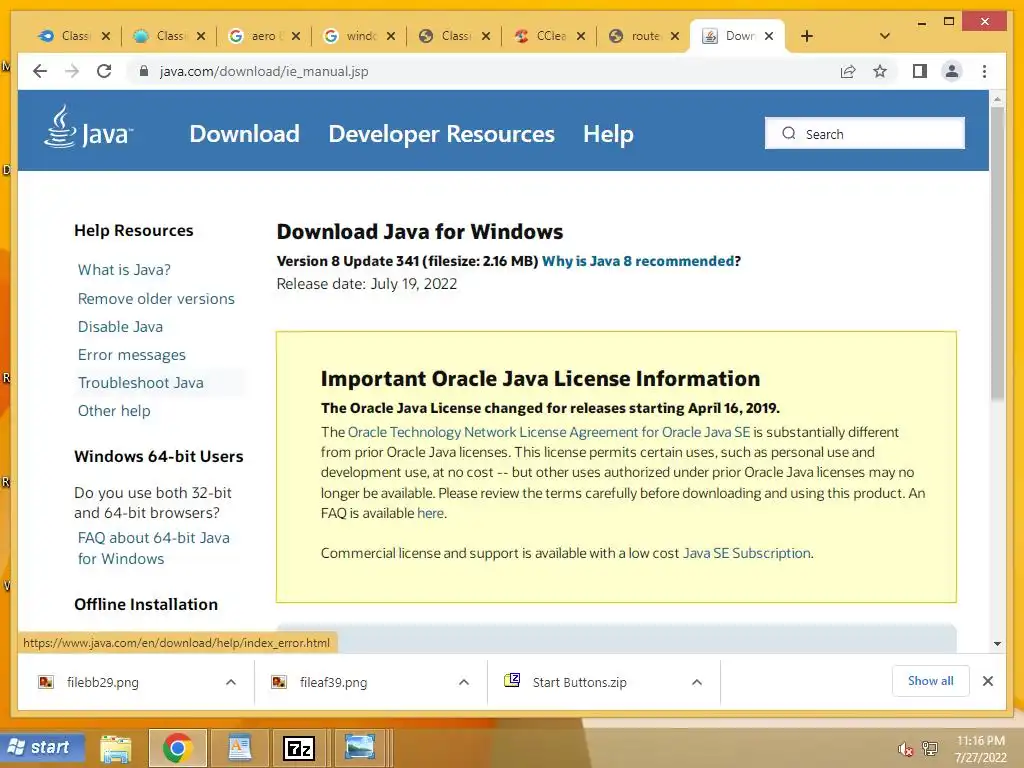Click Show all downloads button
The width and height of the screenshot is (1024, 768).
point(931,681)
